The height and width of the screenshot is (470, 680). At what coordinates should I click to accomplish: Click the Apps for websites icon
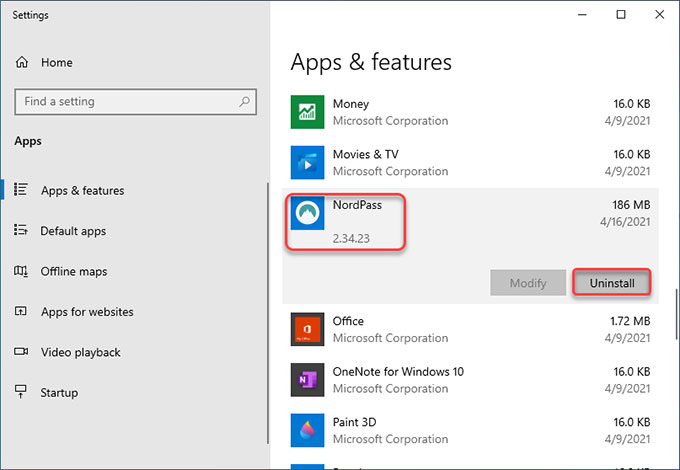21,311
